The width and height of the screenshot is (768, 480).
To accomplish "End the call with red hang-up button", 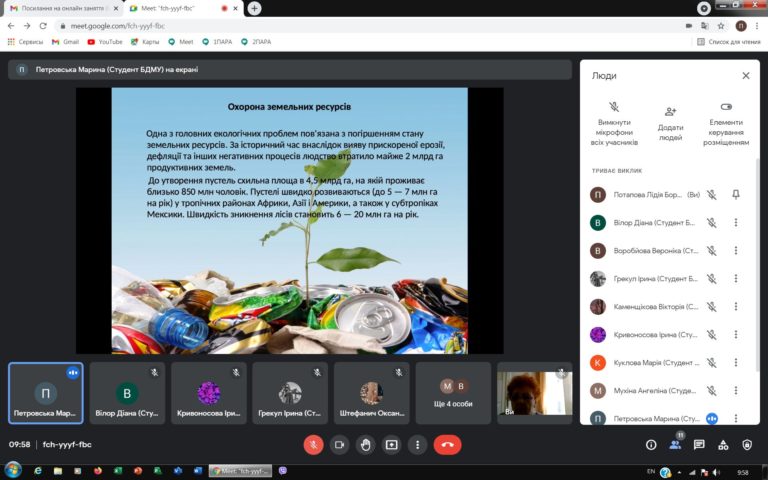I will point(447,445).
